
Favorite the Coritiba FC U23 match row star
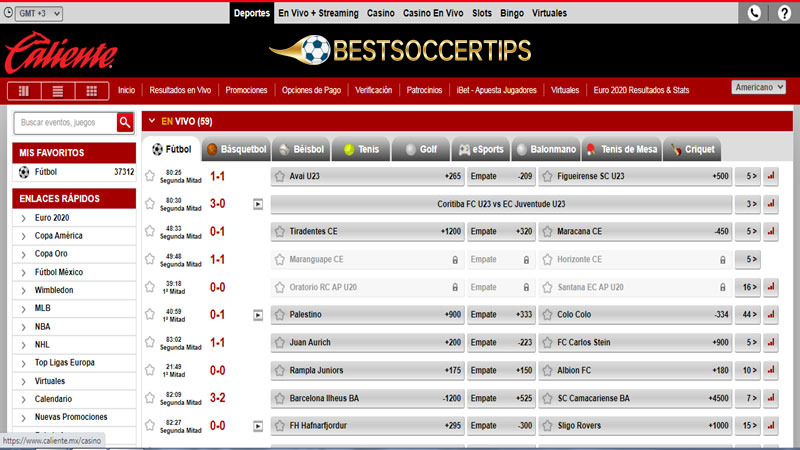(149, 204)
